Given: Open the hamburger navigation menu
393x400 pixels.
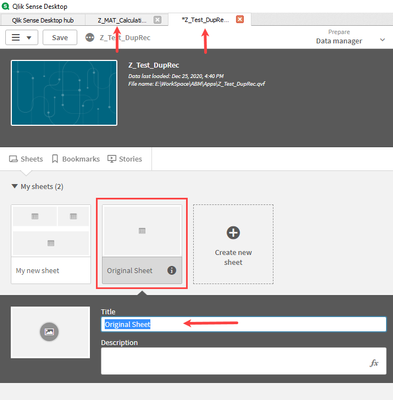Looking at the screenshot, I should 22,38.
